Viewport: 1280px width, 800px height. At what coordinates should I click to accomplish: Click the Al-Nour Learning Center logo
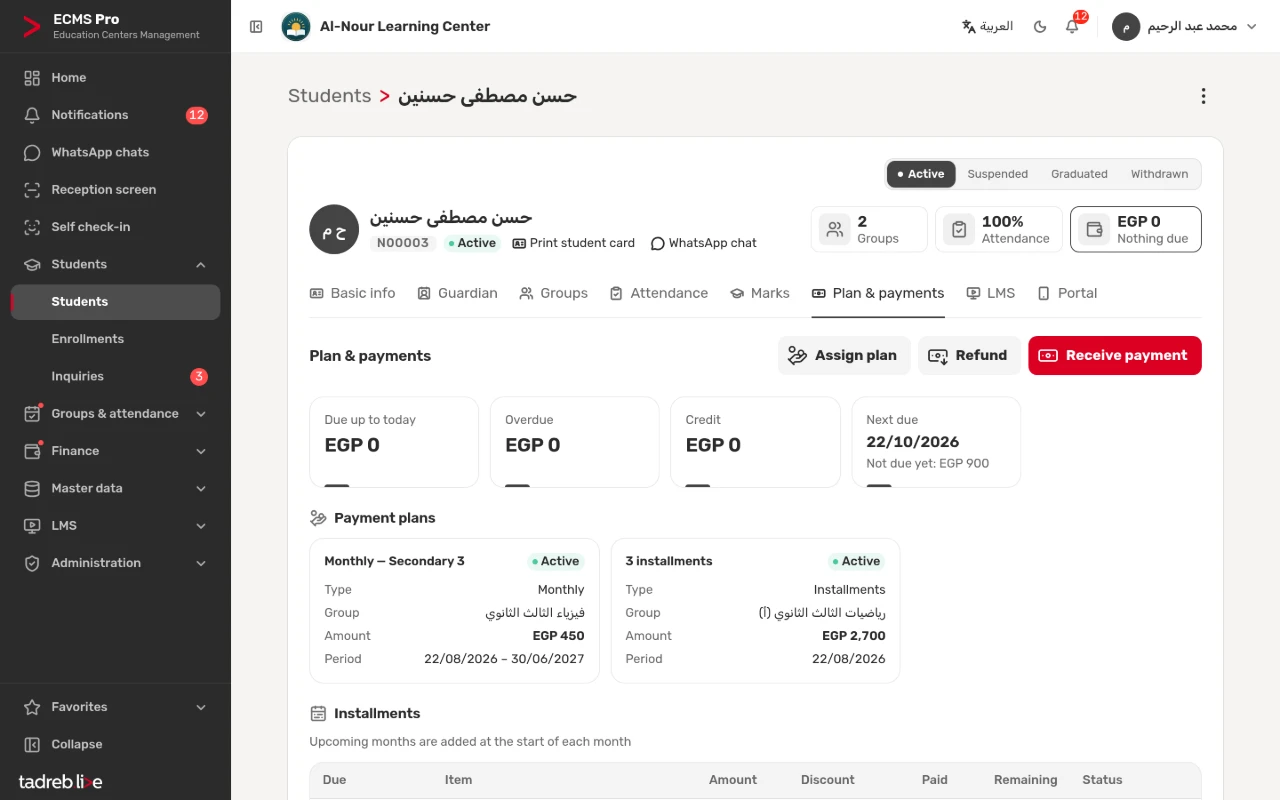click(x=296, y=27)
